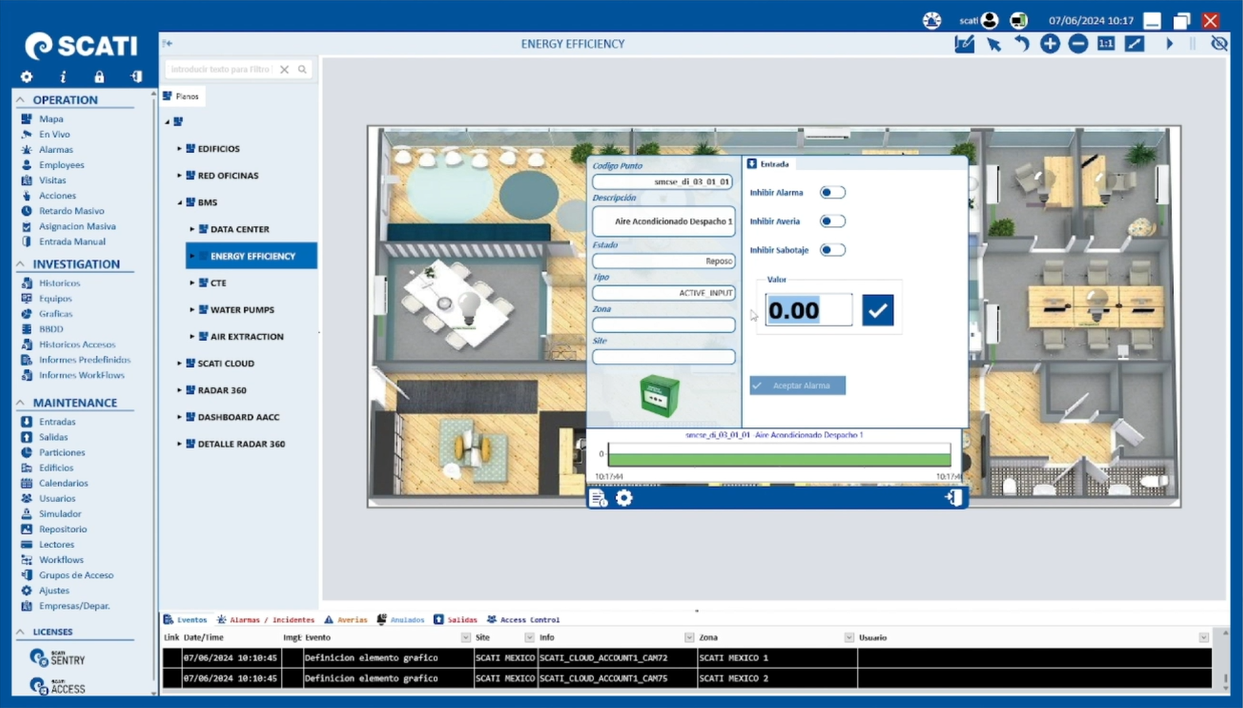The image size is (1243, 708).
Task: Open the information icon under the SCATI logo
Action: pos(63,77)
